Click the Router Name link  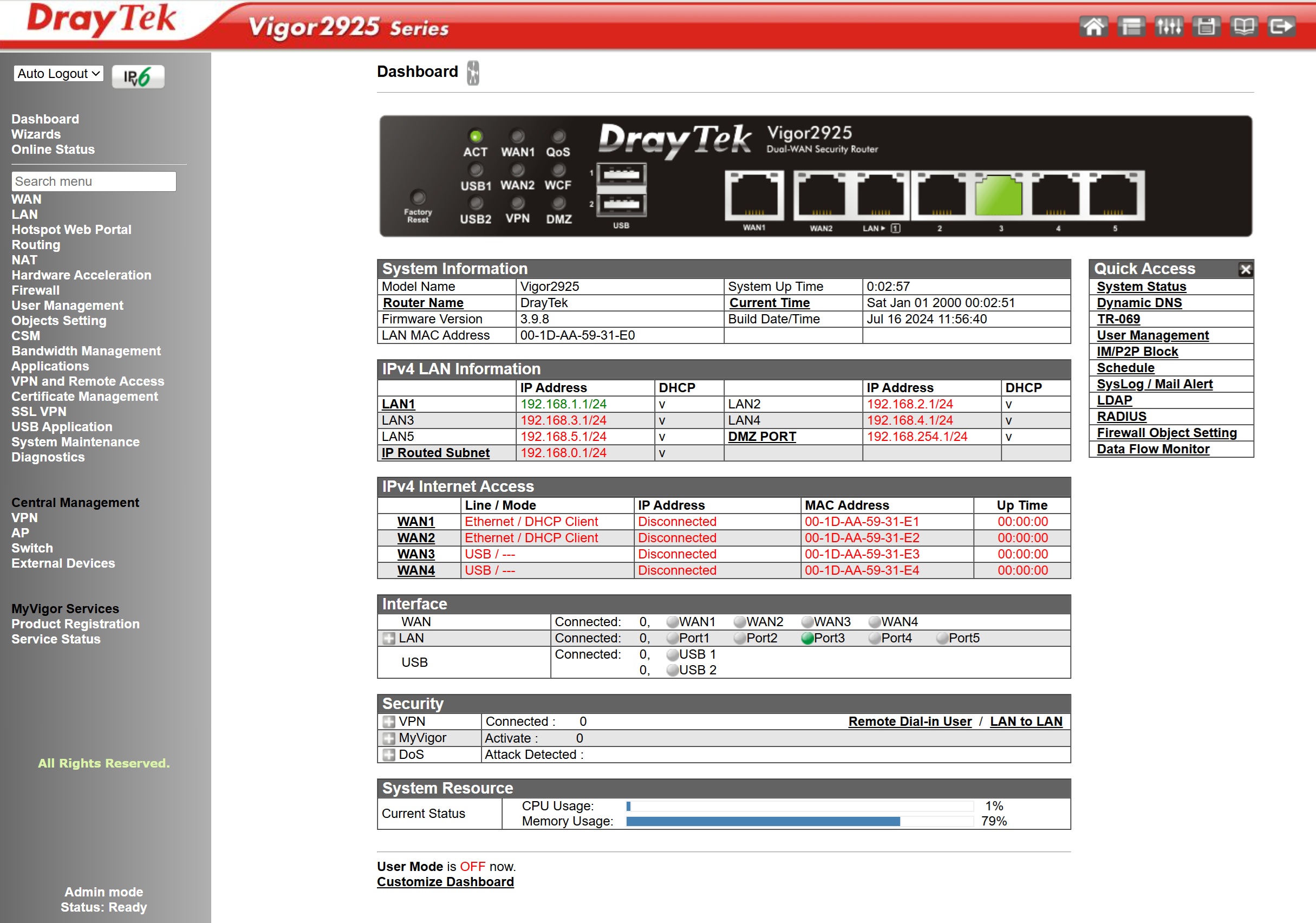pyautogui.click(x=423, y=303)
